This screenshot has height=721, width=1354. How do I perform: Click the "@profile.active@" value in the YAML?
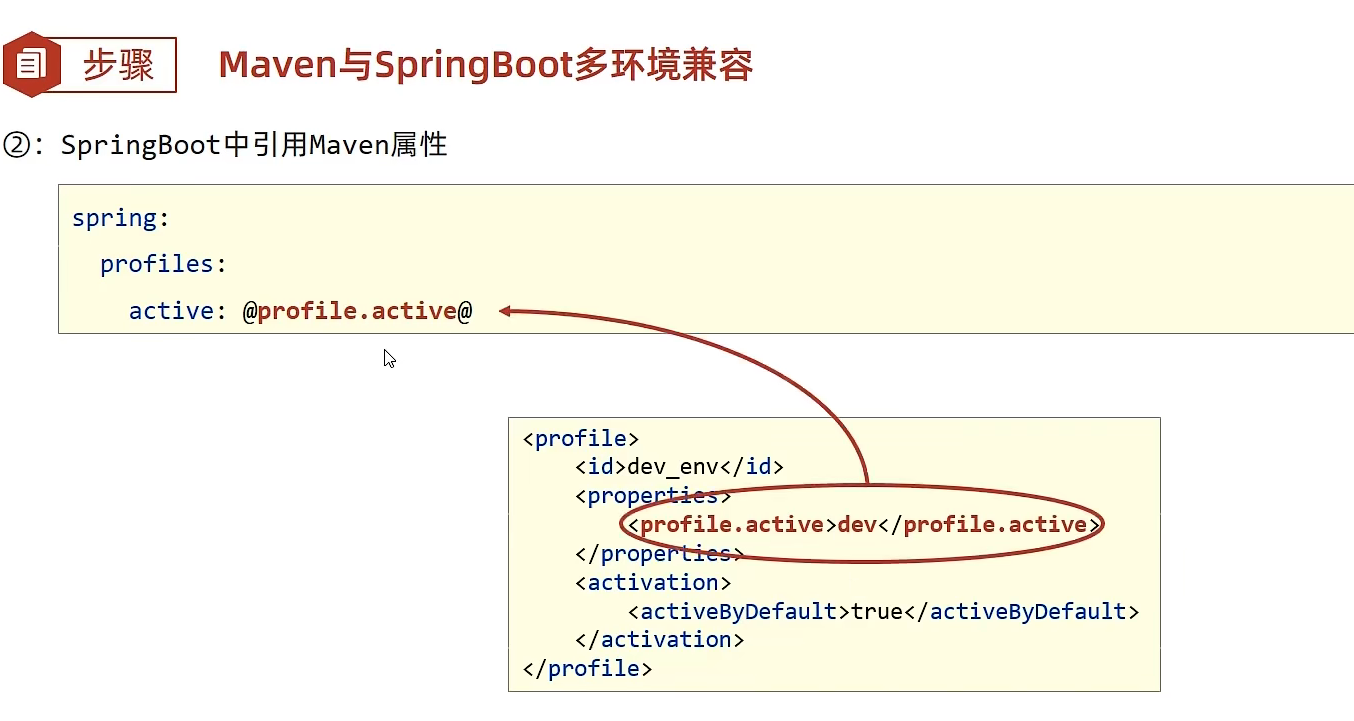coord(357,311)
